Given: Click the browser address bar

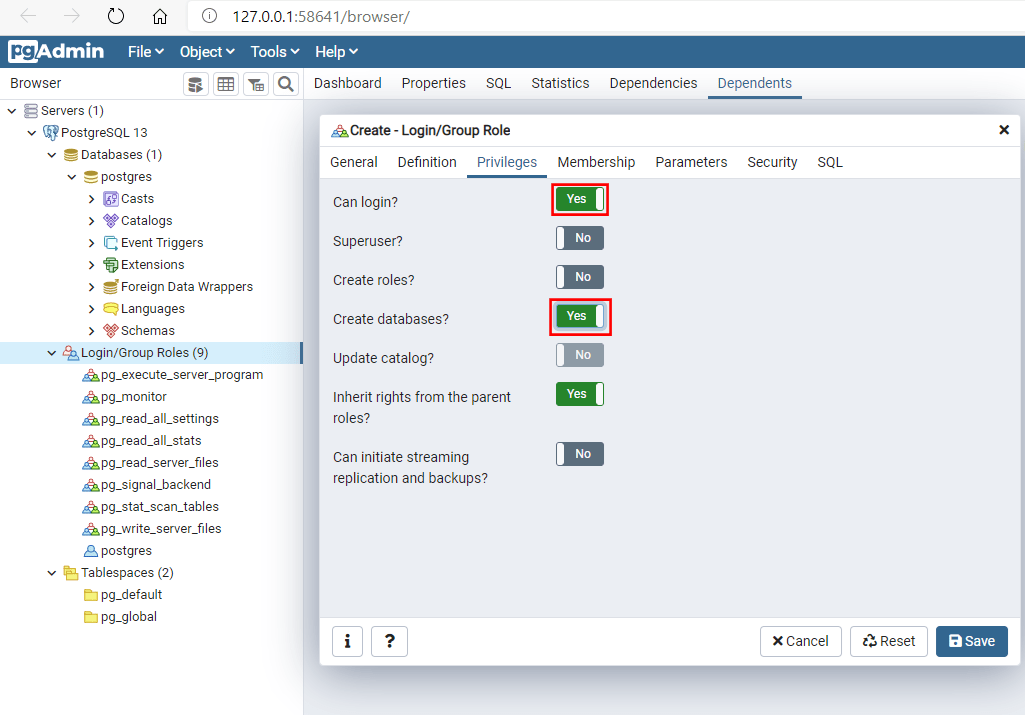Looking at the screenshot, I should (x=600, y=17).
